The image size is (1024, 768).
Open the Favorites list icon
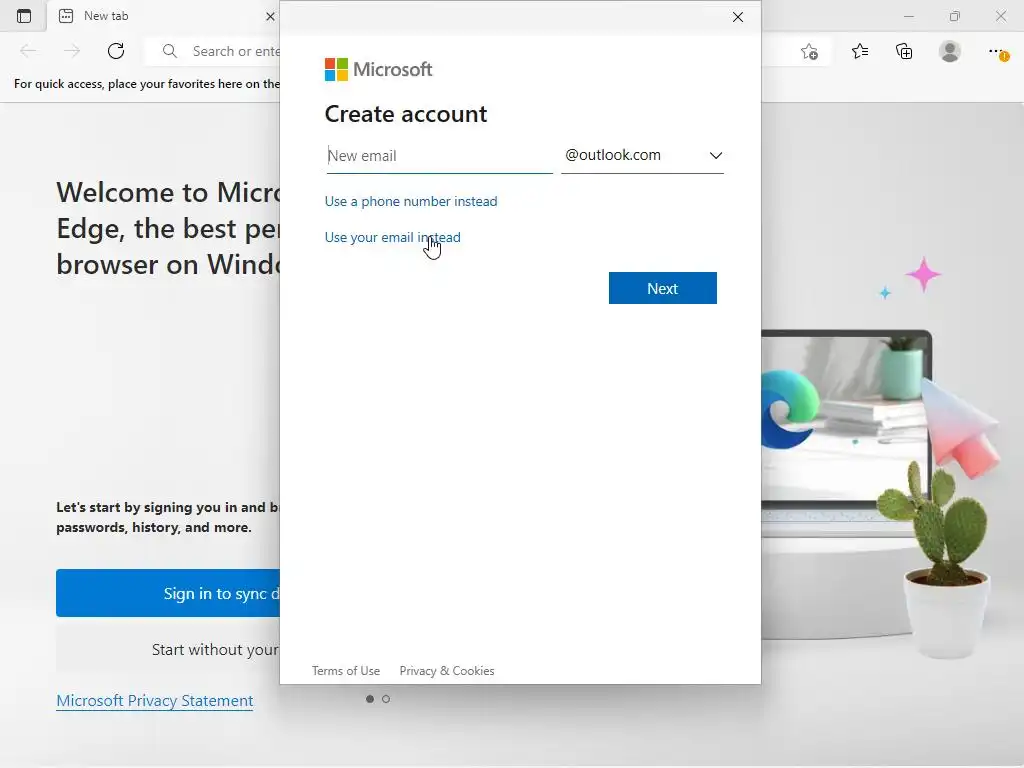[x=860, y=51]
